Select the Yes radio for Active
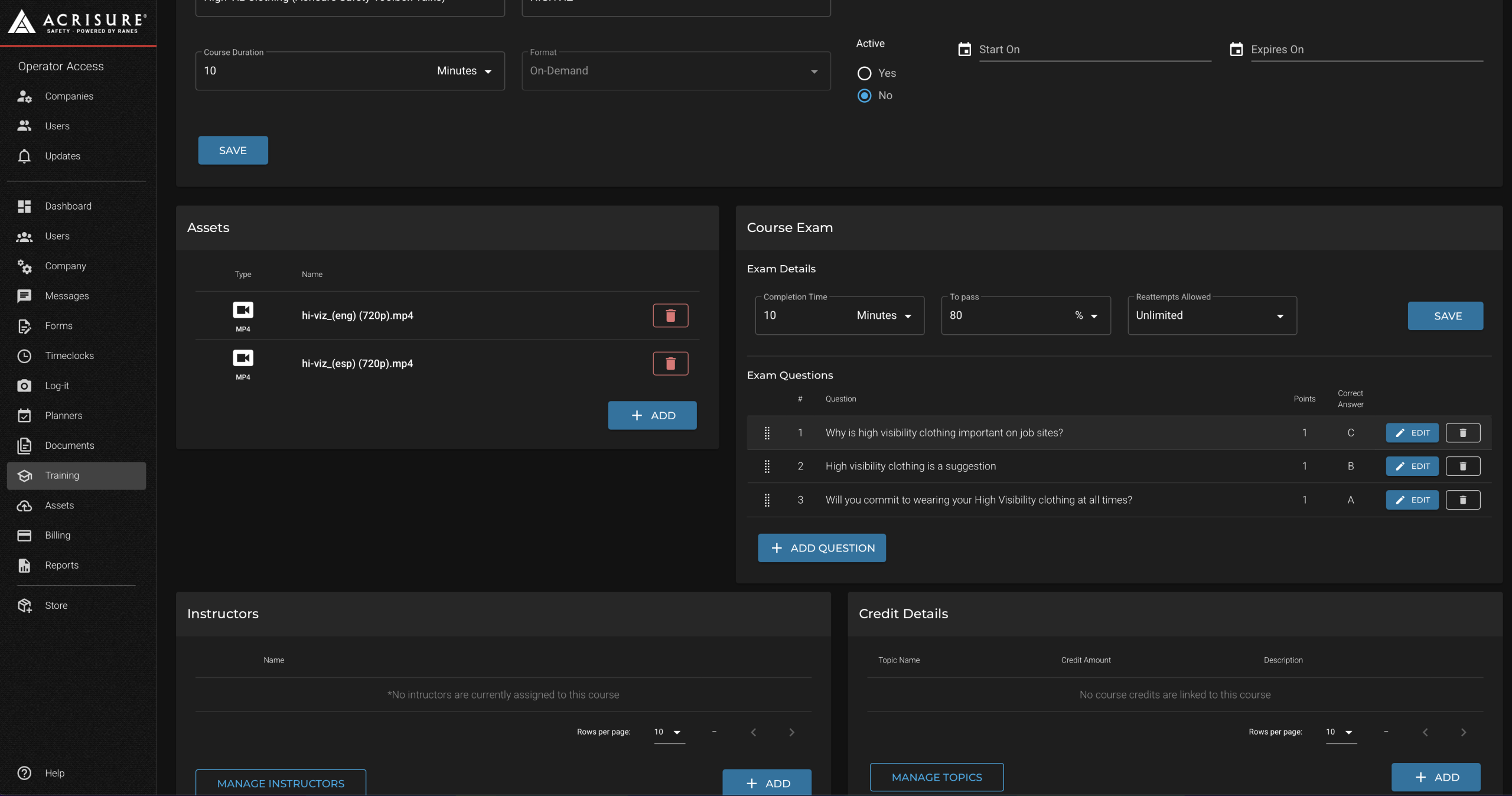Screen dimensions: 1512x796 (x=864, y=73)
